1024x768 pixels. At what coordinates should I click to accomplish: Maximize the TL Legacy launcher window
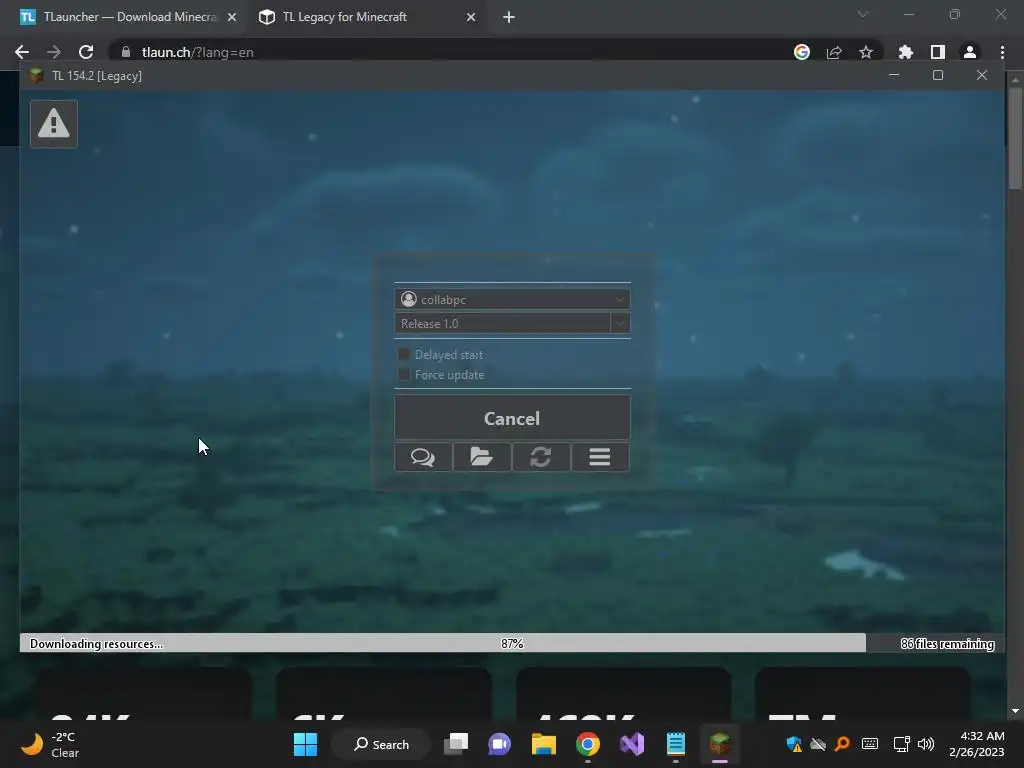938,75
